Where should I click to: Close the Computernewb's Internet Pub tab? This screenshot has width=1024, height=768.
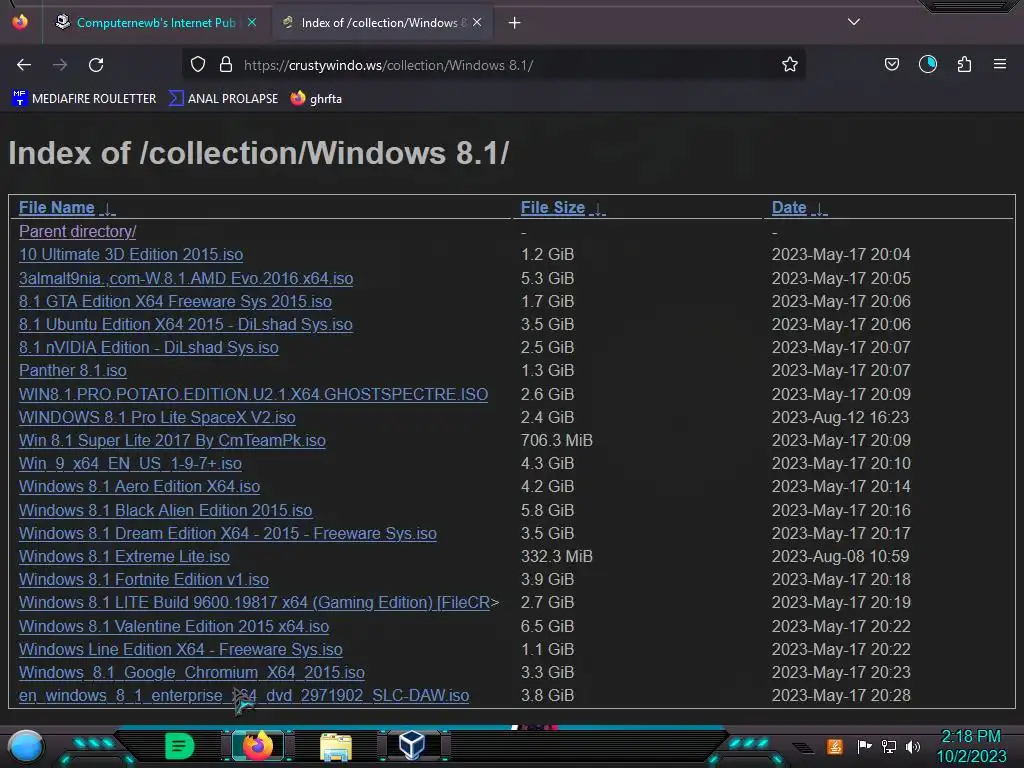click(x=252, y=23)
